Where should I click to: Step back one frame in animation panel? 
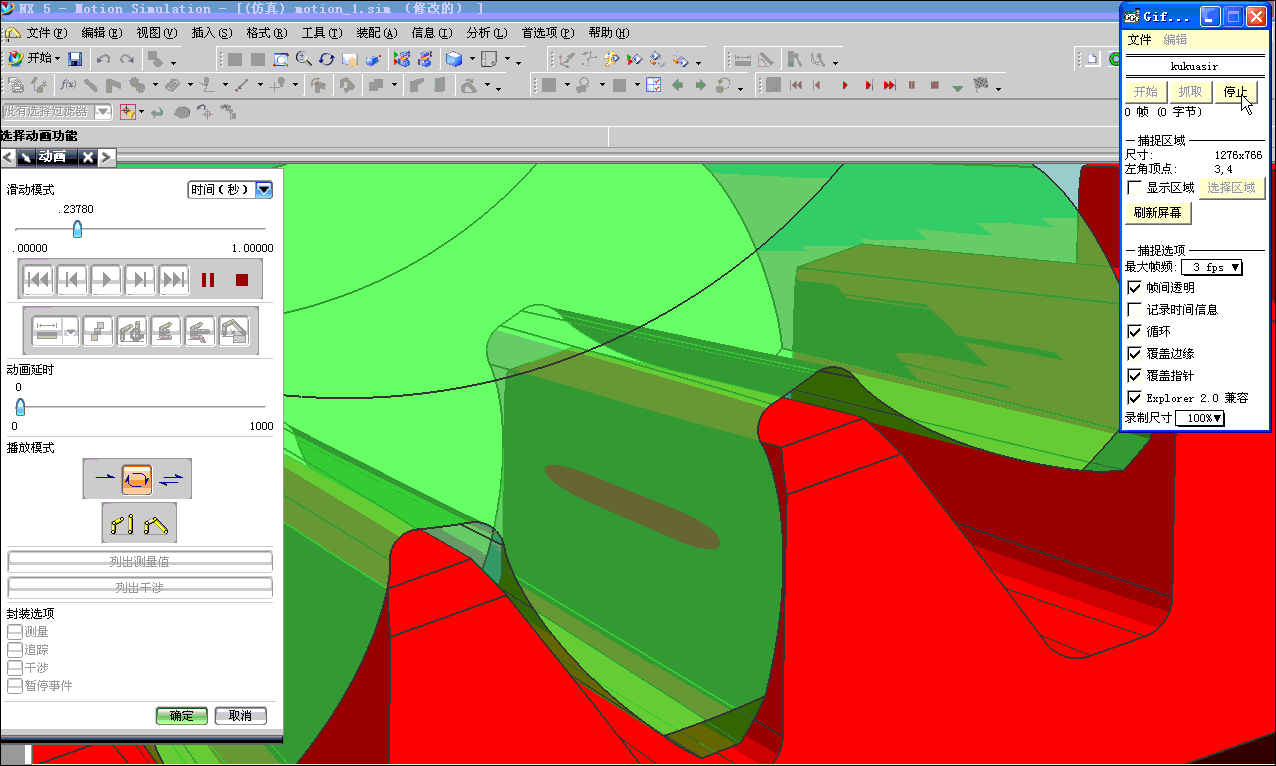[72, 279]
